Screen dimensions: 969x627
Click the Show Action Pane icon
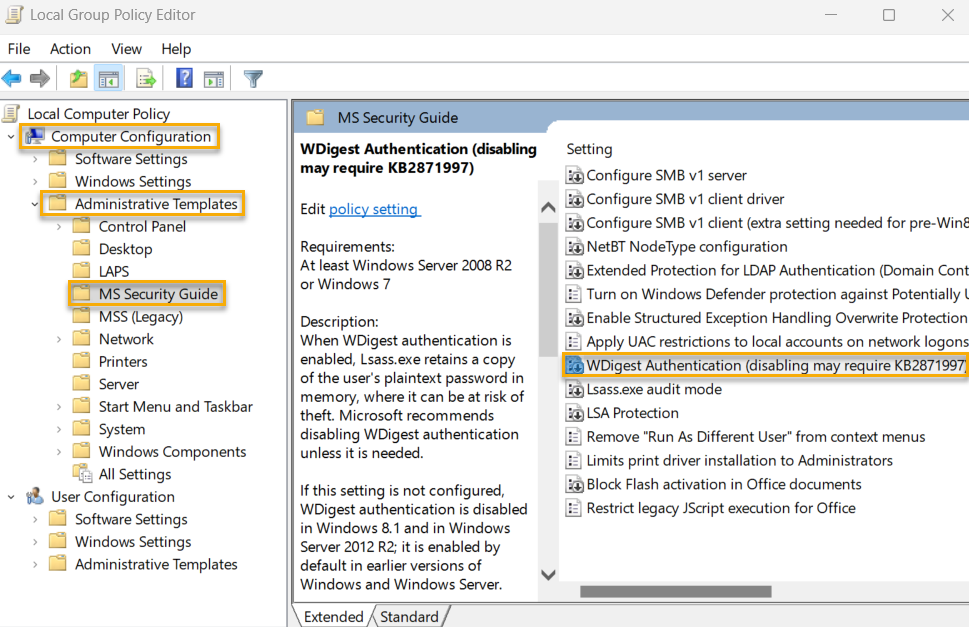(x=214, y=78)
